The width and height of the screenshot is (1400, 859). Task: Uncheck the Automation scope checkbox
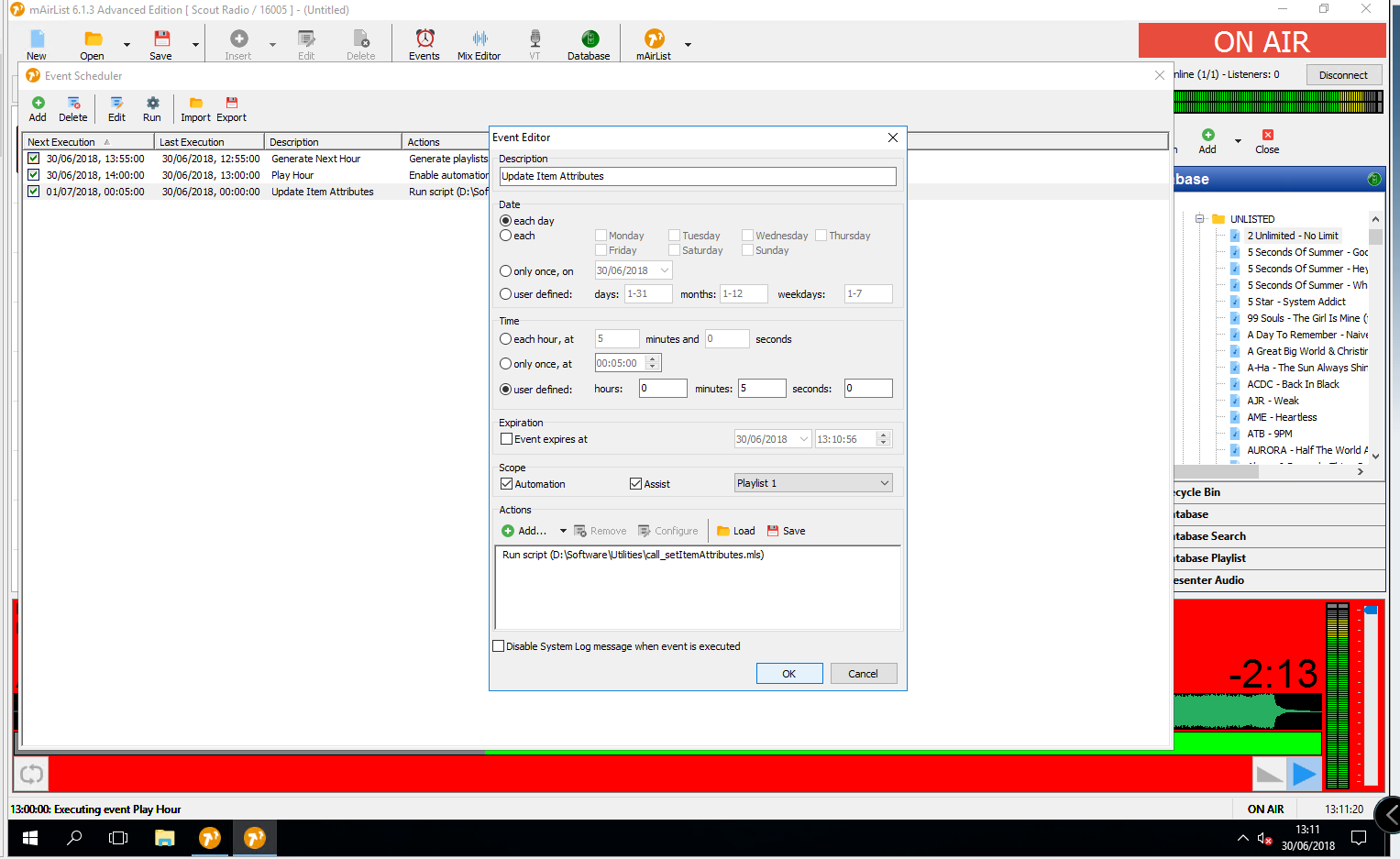[x=506, y=484]
